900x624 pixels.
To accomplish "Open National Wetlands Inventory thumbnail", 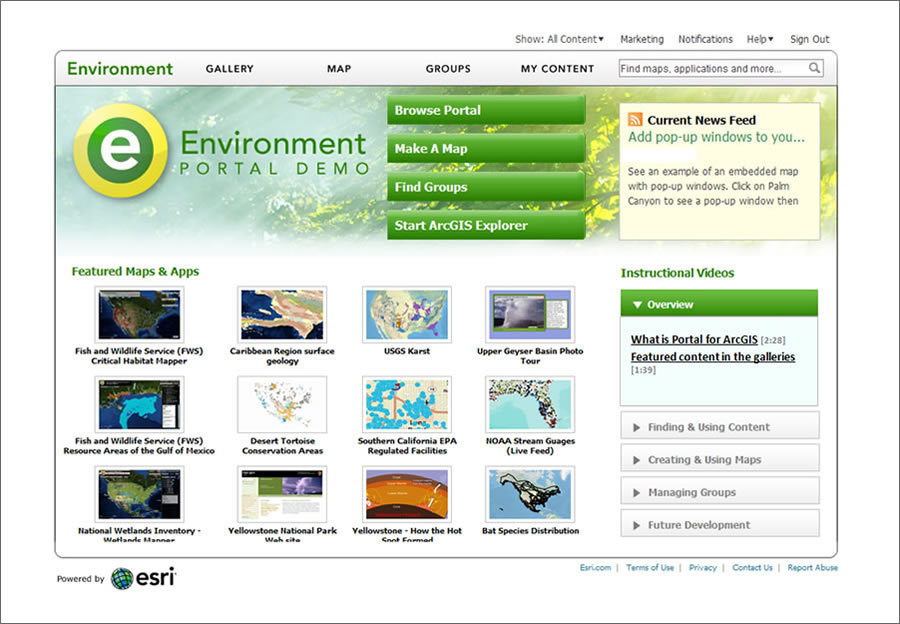I will click(139, 494).
